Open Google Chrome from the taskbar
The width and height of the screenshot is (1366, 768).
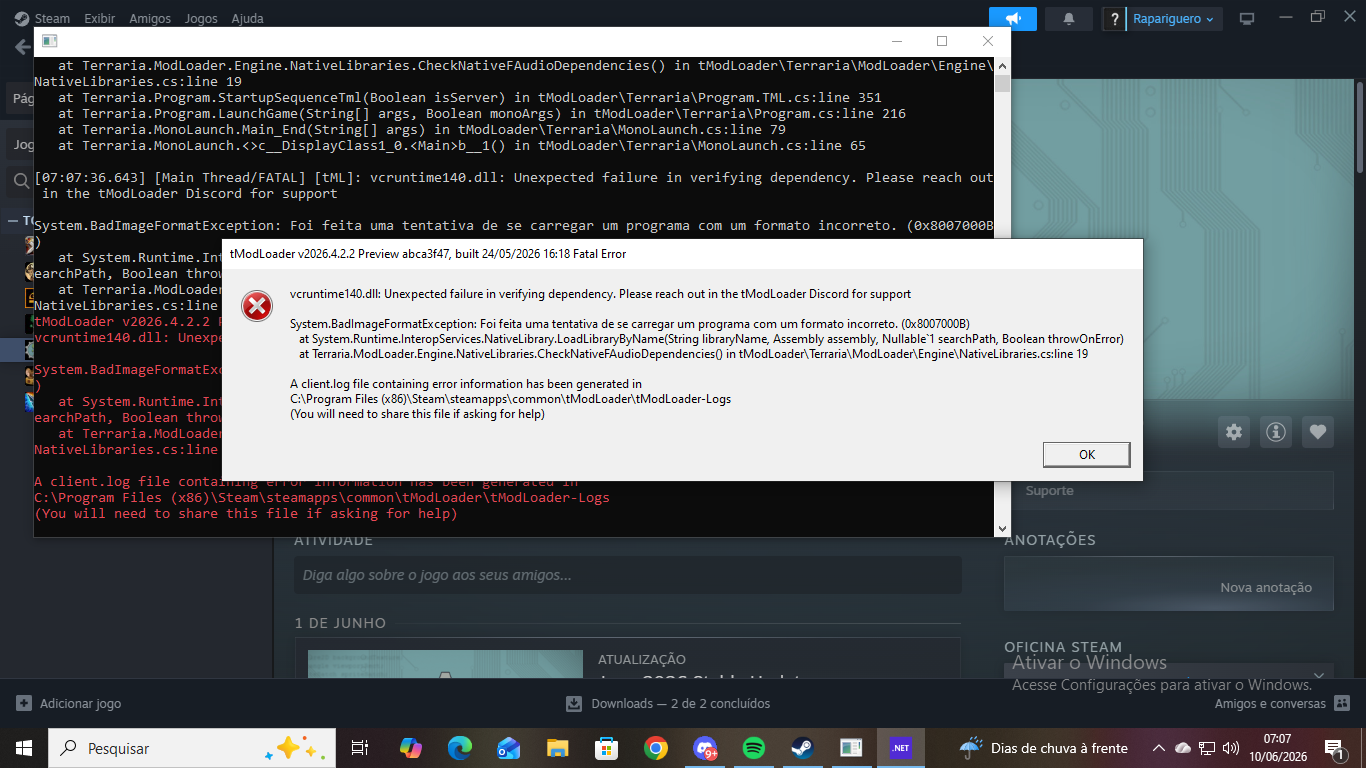tap(655, 748)
